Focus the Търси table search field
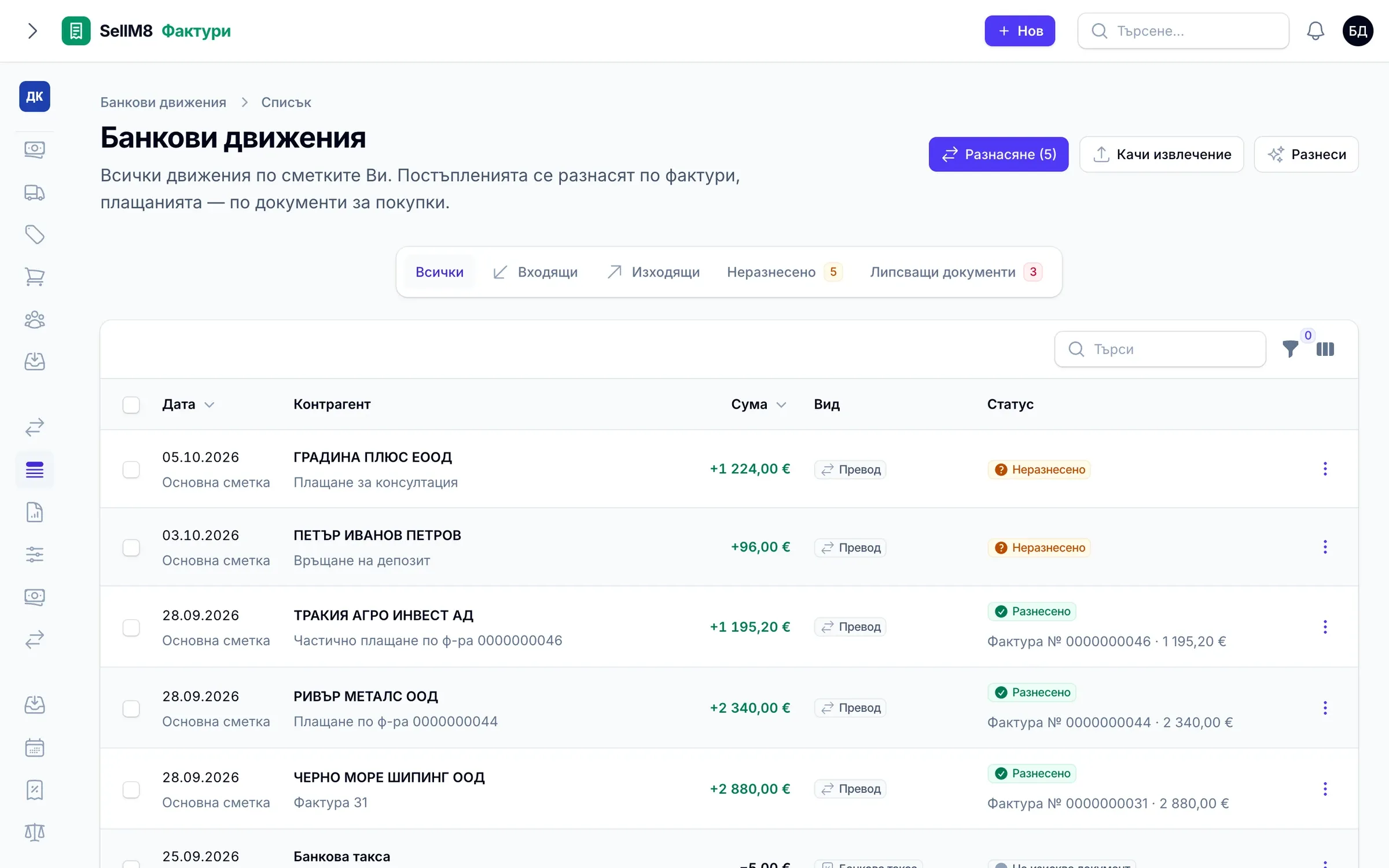 coord(1160,349)
